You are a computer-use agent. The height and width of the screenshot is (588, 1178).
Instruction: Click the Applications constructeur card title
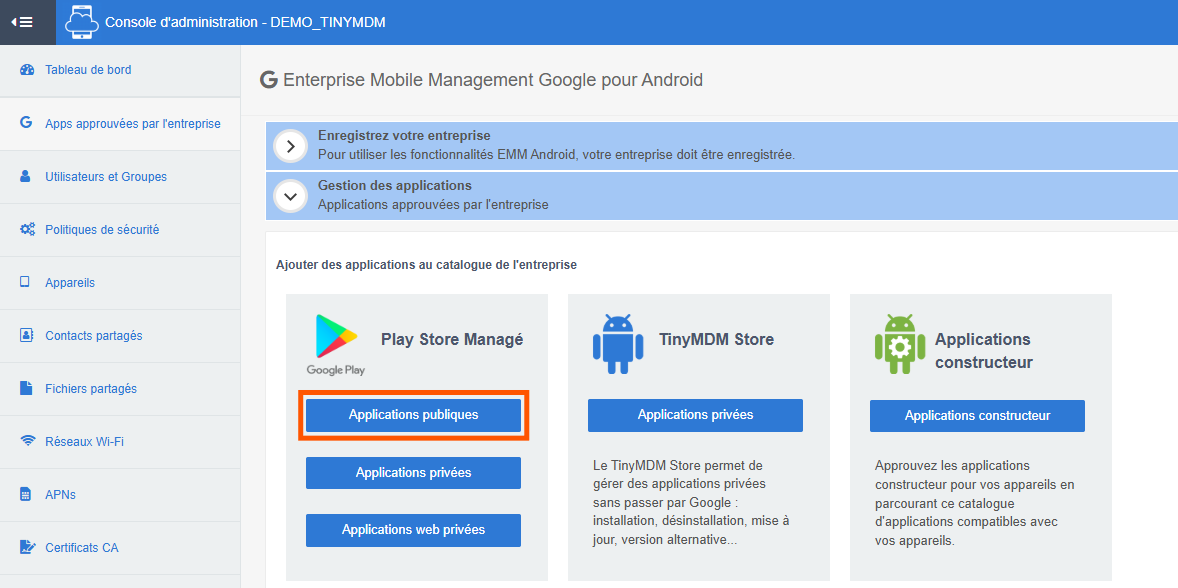coord(983,351)
